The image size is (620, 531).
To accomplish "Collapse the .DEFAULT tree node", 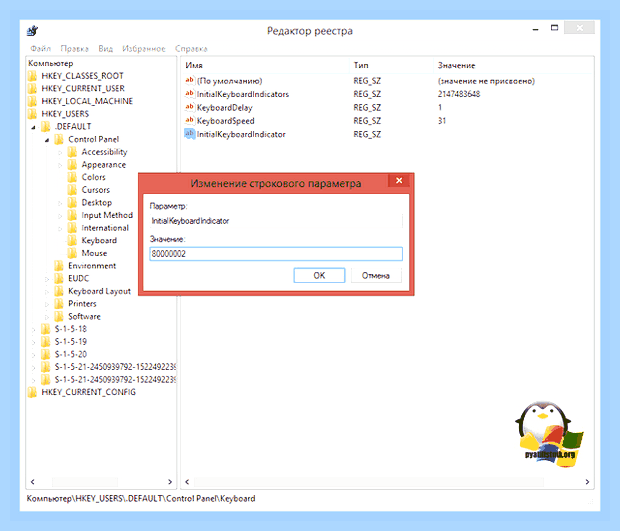I will point(34,127).
